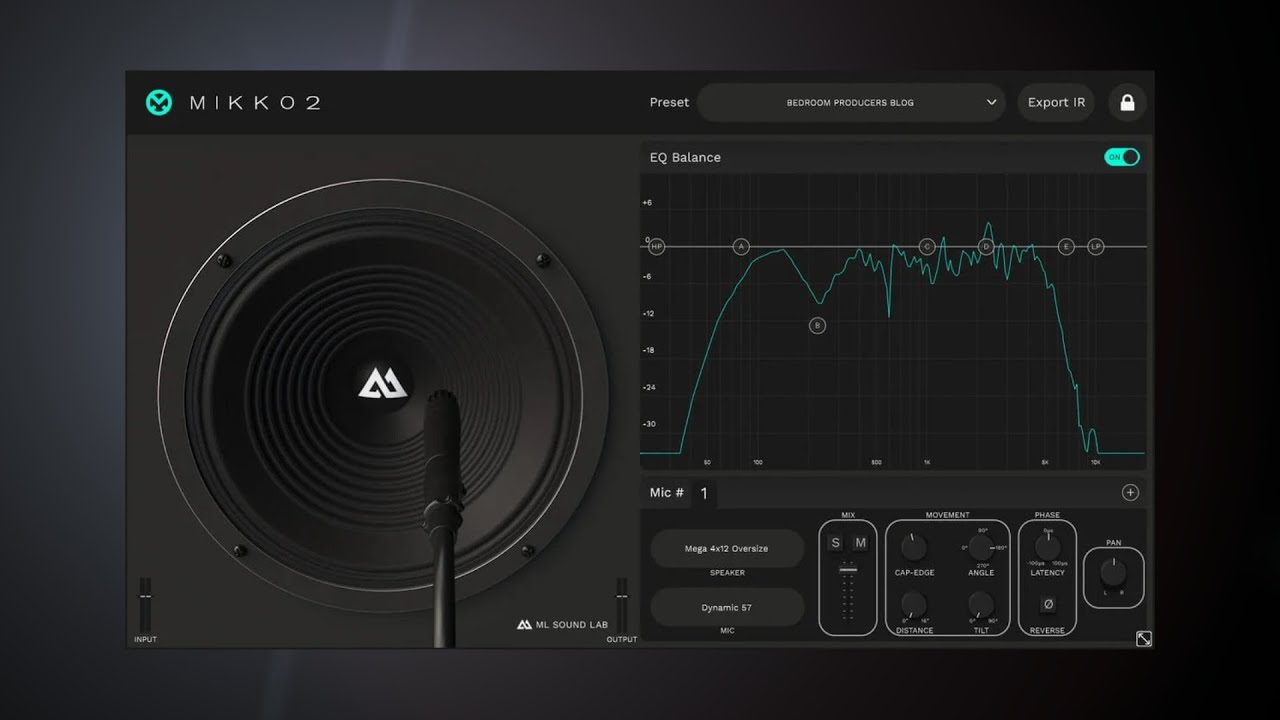The image size is (1280, 720).
Task: Select EQ band node B
Action: click(x=817, y=325)
